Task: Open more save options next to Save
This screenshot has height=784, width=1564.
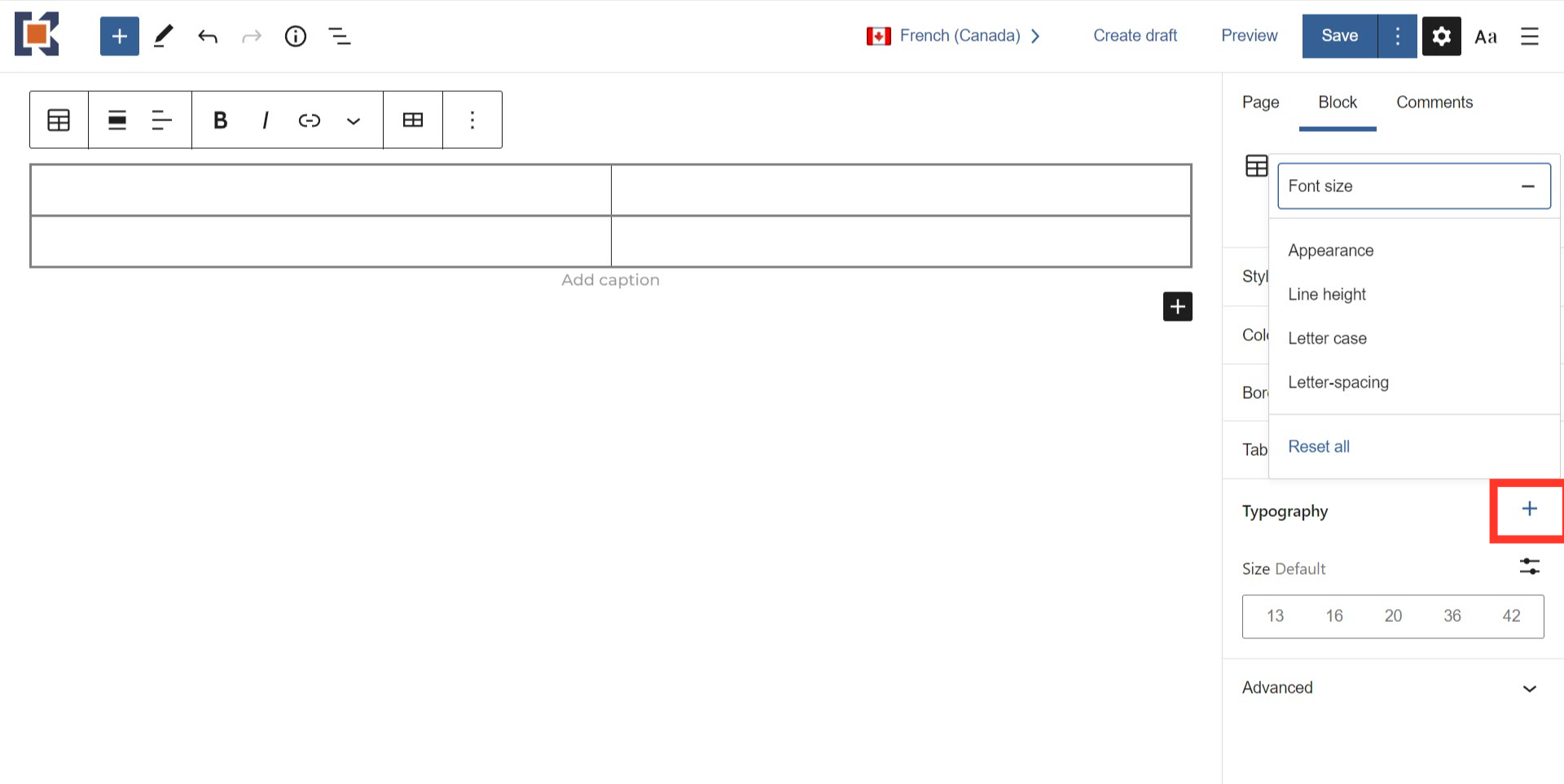Action: tap(1398, 36)
